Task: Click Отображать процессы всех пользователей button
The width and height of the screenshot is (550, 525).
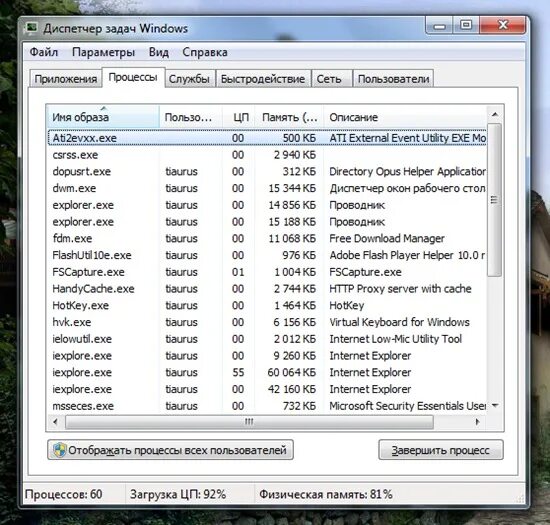Action: pyautogui.click(x=170, y=450)
